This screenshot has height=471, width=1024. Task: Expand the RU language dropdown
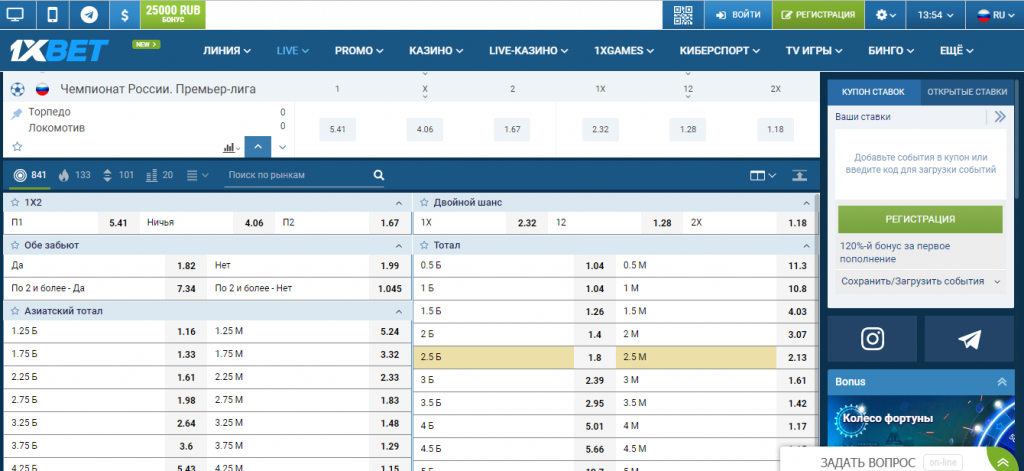click(990, 15)
